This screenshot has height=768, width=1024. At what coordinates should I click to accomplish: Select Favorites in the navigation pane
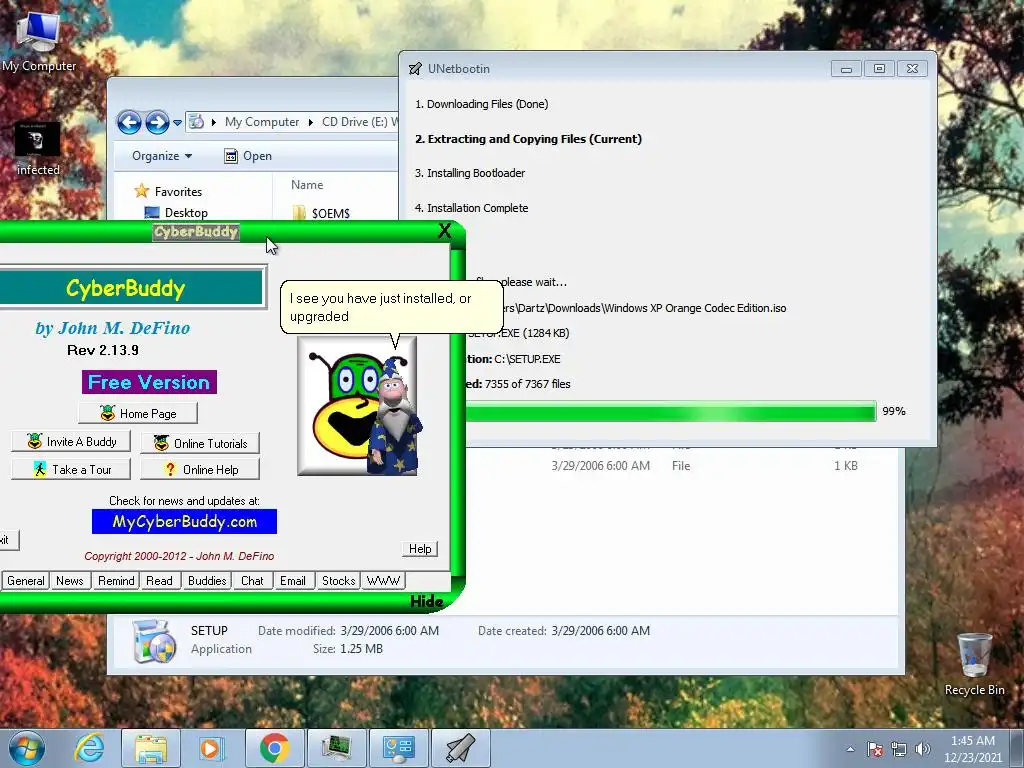tap(168, 191)
